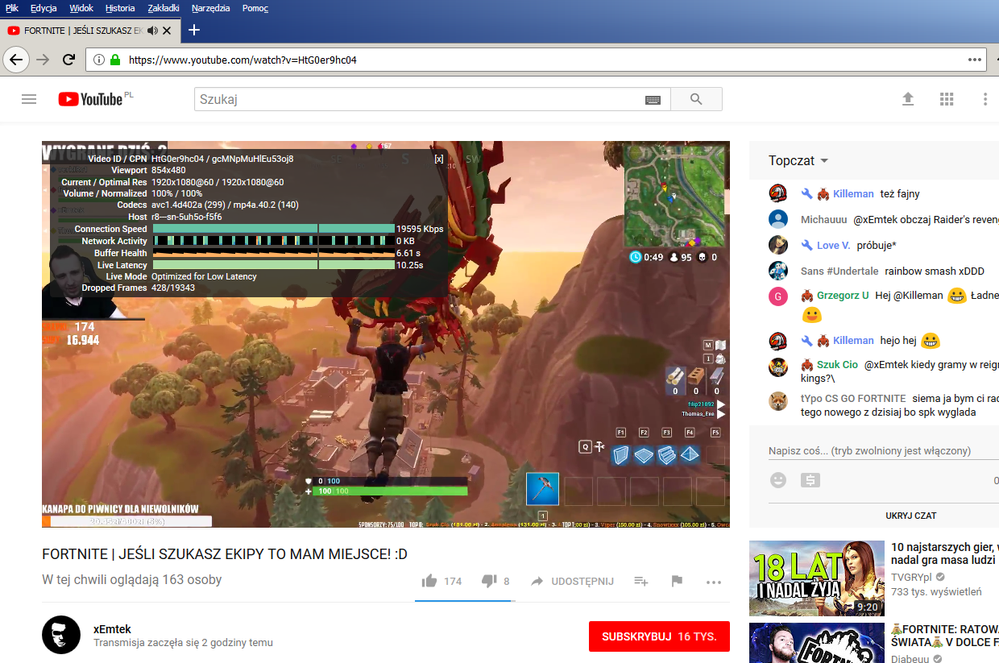Click tYpo CS GO FORTNITE username
999x663 pixels.
pos(852,399)
